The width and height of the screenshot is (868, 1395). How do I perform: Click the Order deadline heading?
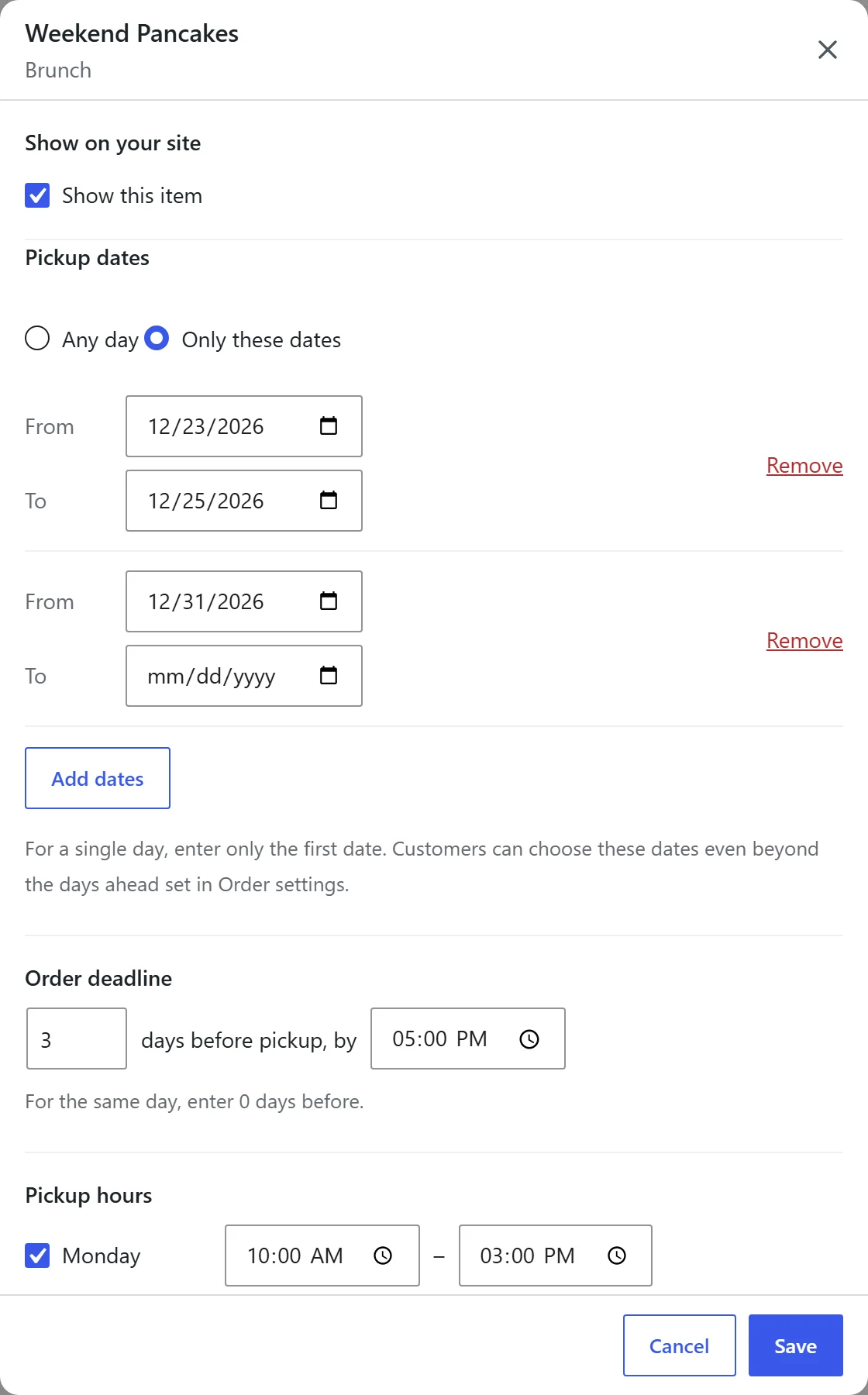(98, 978)
